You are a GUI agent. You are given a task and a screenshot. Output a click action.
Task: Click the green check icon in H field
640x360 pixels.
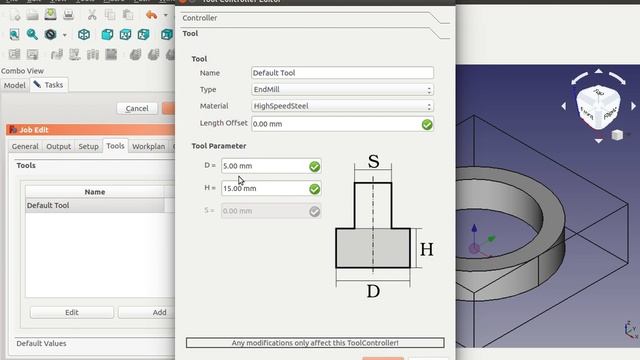point(315,189)
